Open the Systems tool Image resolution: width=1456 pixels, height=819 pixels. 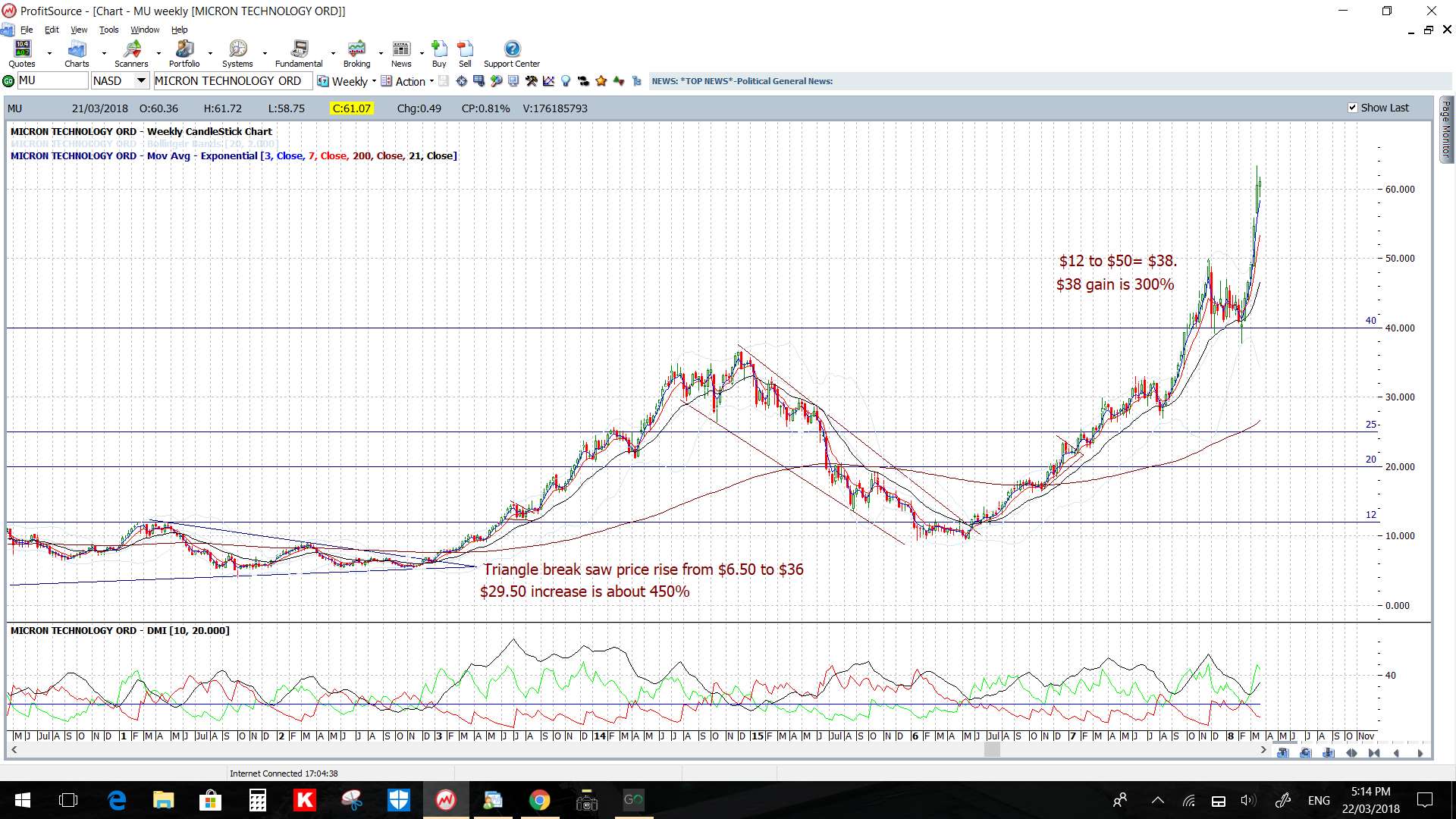point(237,54)
